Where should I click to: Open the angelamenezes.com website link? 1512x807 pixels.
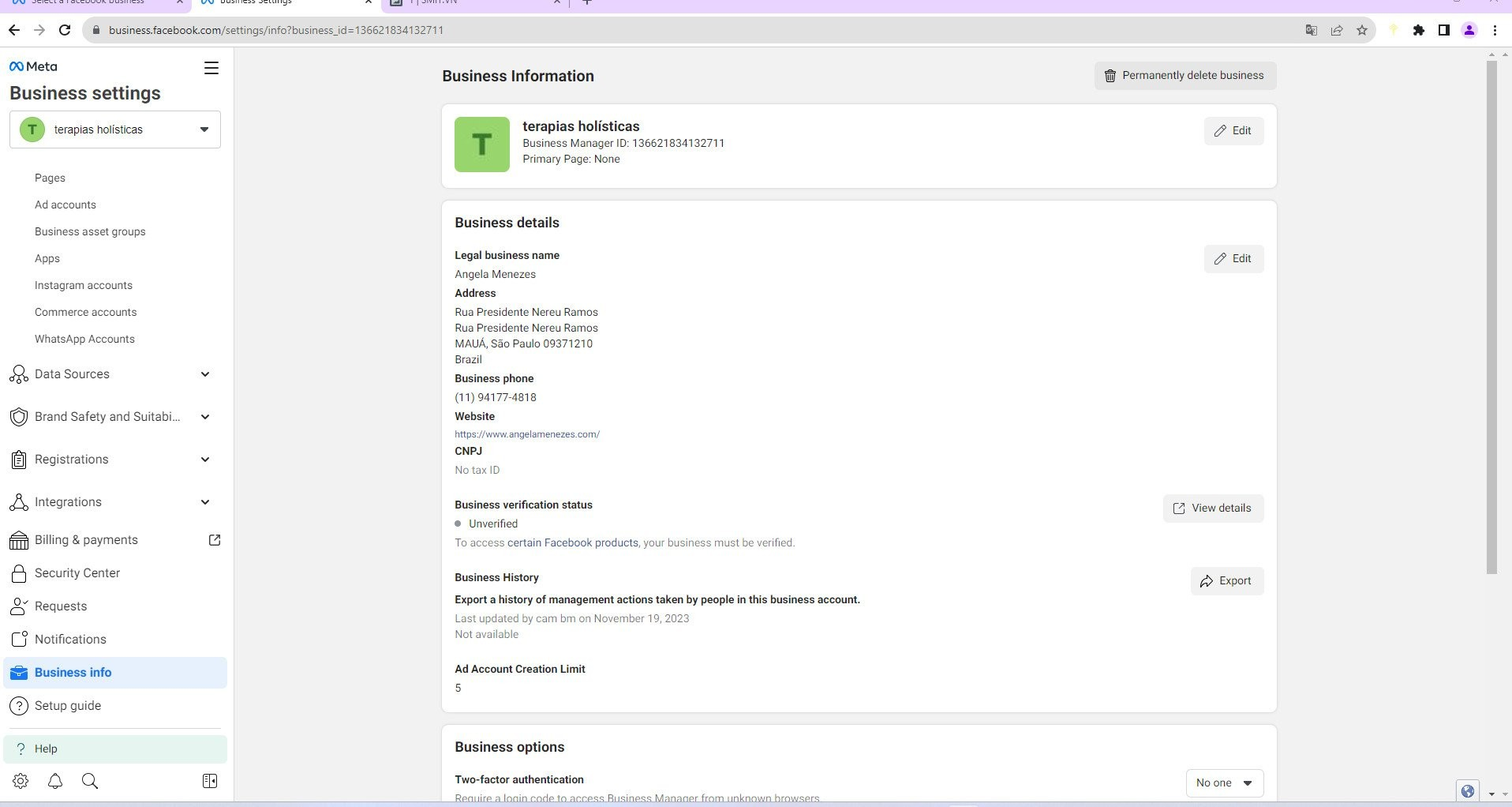tap(527, 434)
